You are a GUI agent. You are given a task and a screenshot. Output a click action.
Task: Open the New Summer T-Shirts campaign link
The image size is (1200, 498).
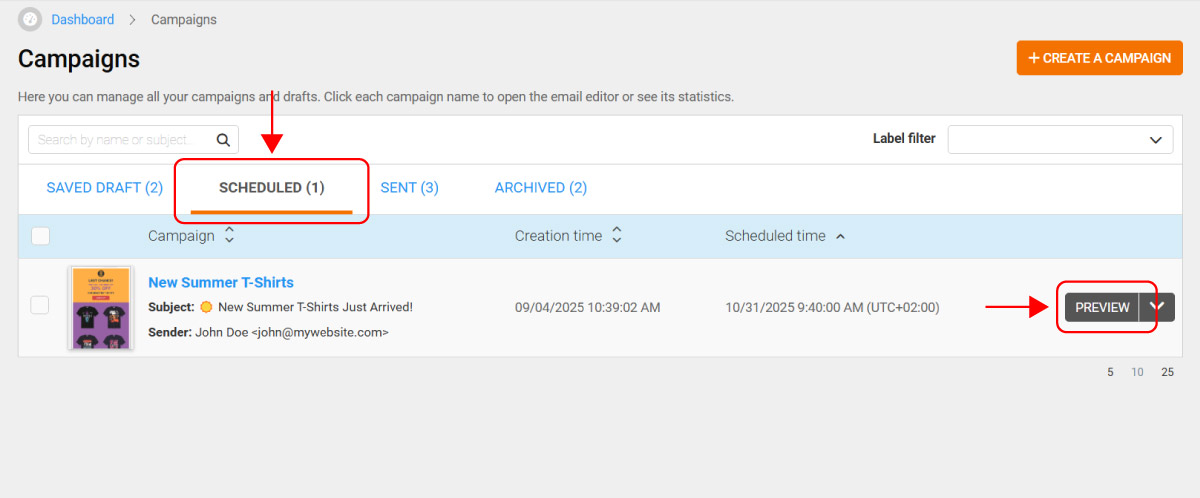[x=221, y=283]
